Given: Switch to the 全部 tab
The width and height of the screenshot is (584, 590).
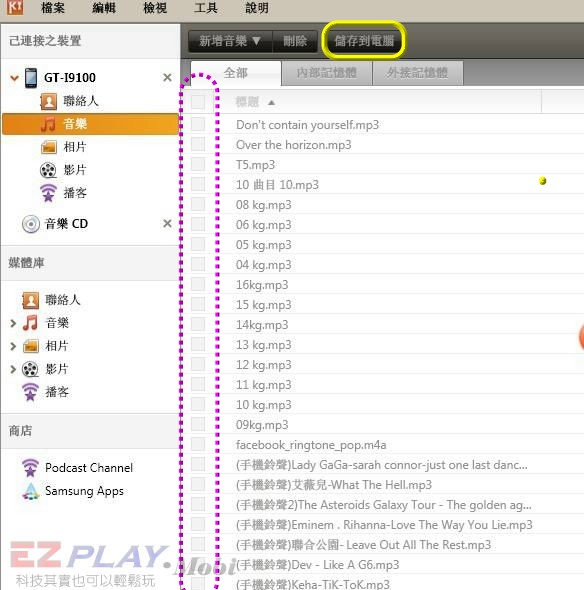Looking at the screenshot, I should (x=236, y=73).
